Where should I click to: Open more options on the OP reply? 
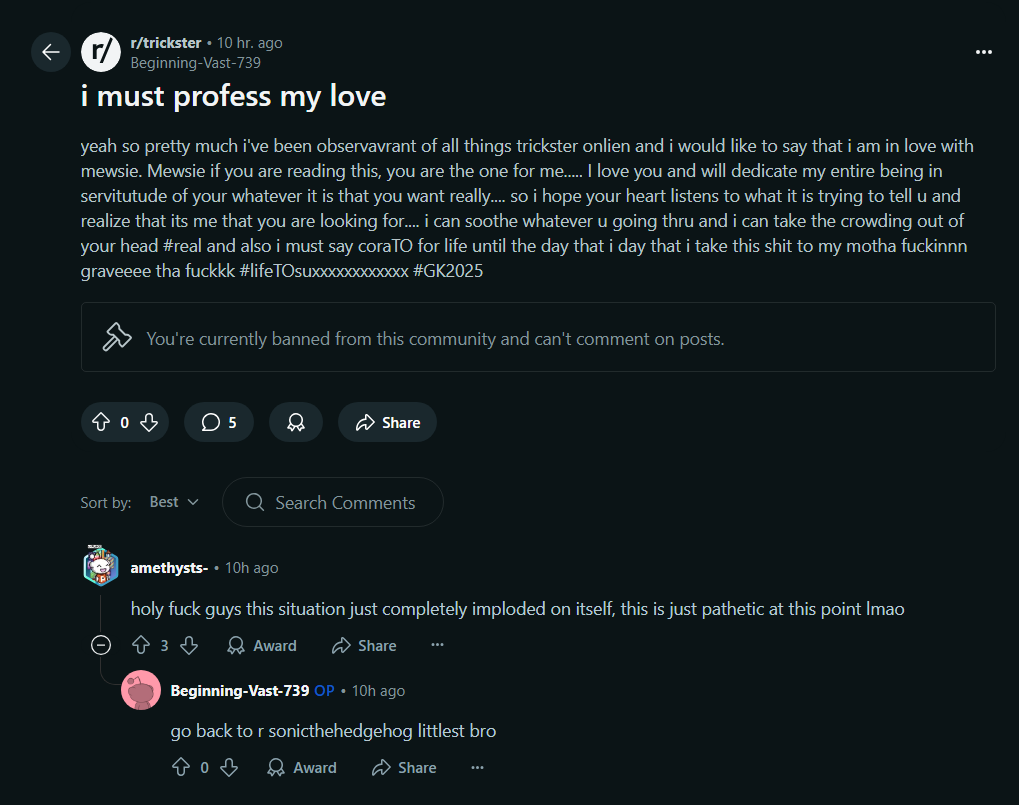click(477, 767)
